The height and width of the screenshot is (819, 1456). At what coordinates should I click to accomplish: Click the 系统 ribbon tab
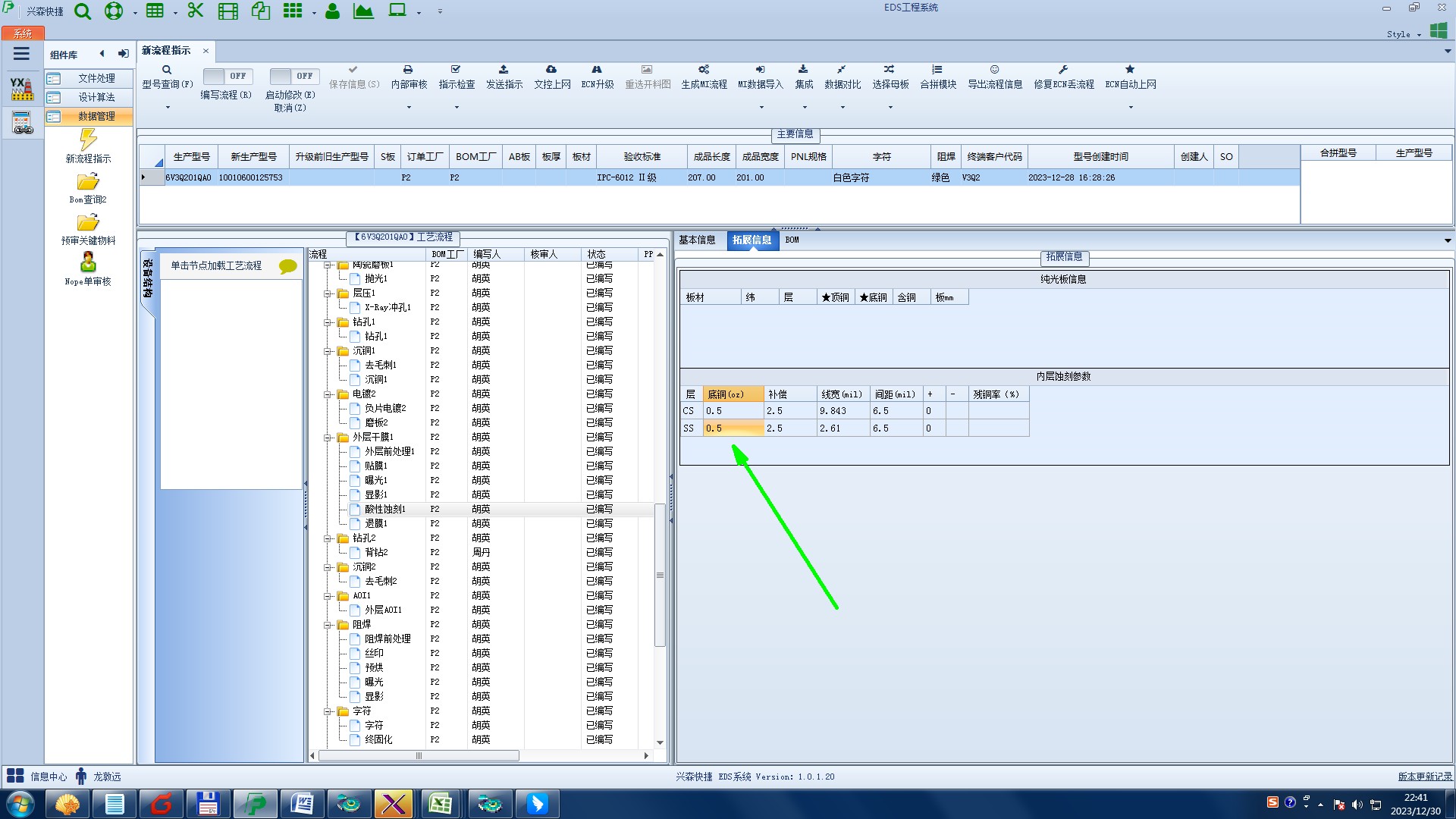(23, 33)
